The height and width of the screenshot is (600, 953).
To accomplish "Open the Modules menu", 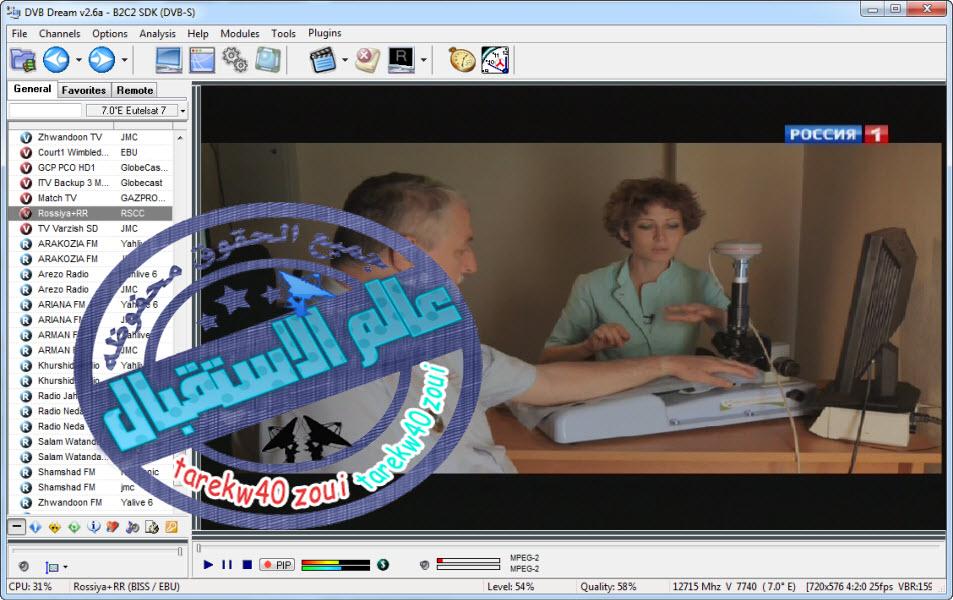I will tap(239, 33).
